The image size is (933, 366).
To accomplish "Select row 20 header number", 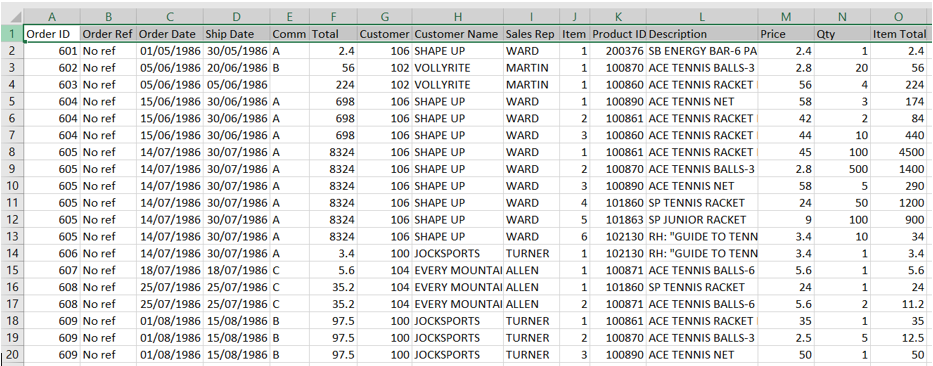I will click(12, 355).
